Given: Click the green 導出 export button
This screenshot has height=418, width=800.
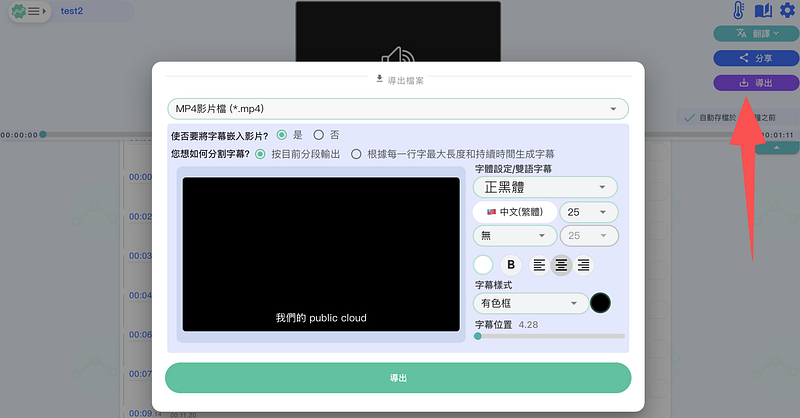Looking at the screenshot, I should click(398, 378).
